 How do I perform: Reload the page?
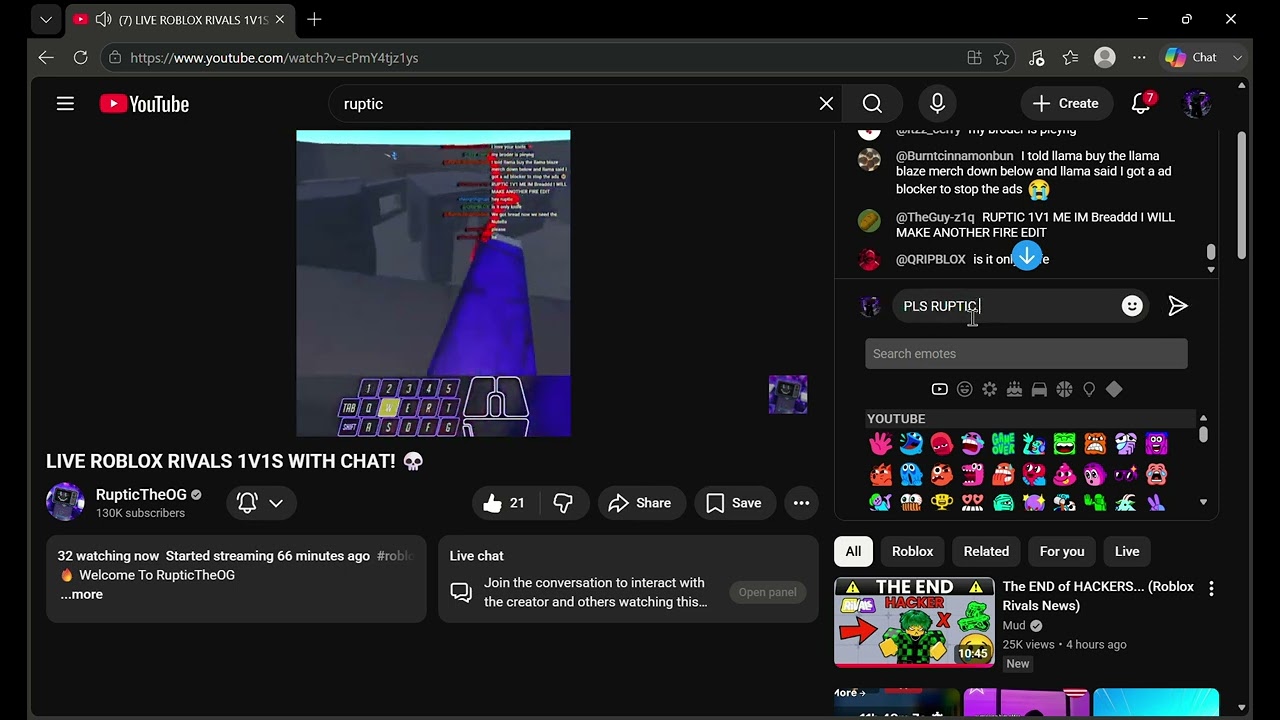click(x=81, y=58)
